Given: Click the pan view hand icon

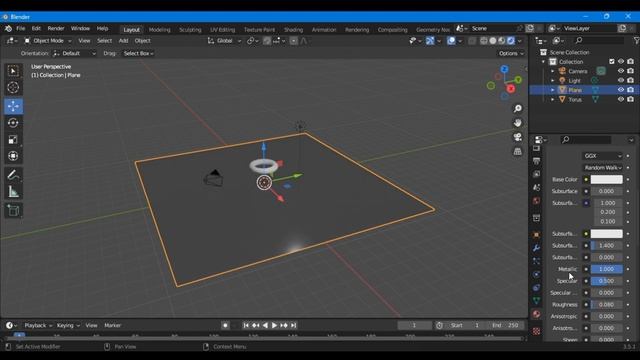Looking at the screenshot, I should [x=518, y=123].
